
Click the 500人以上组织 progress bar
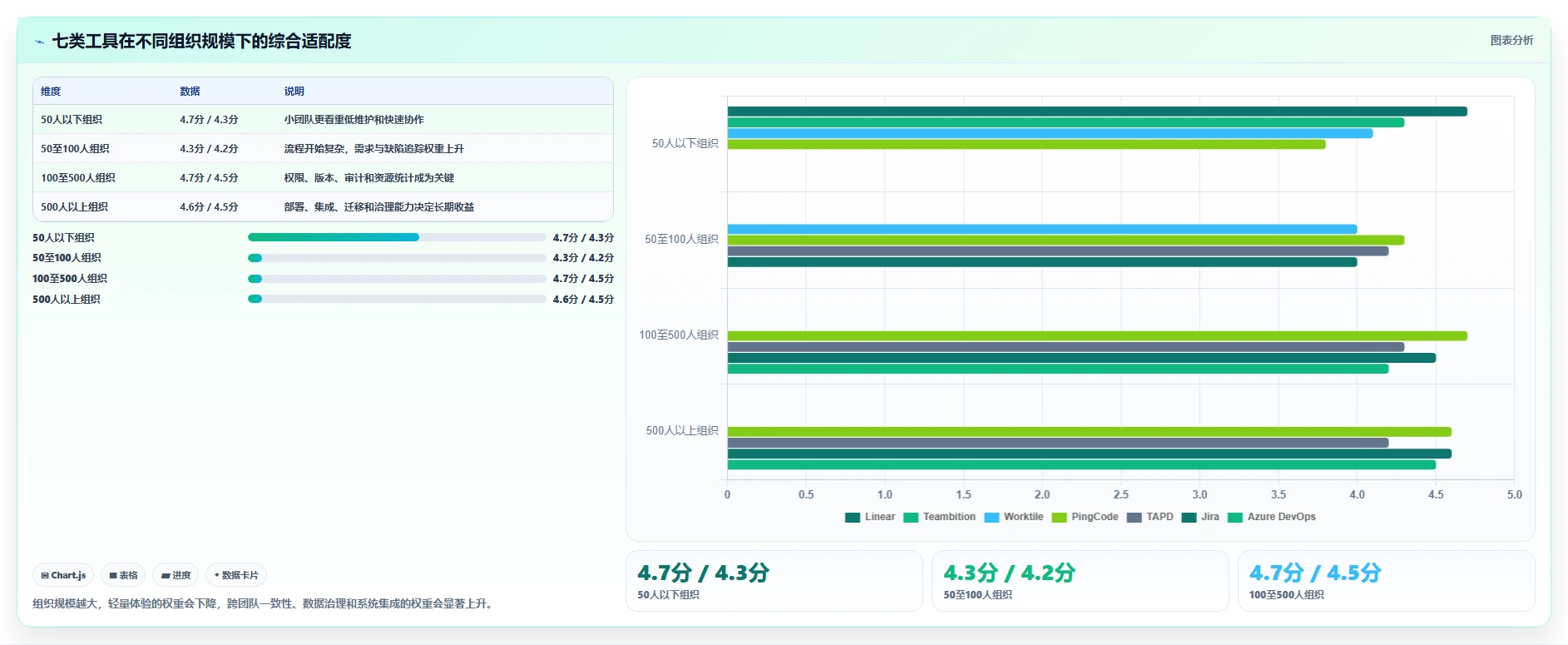coord(397,299)
